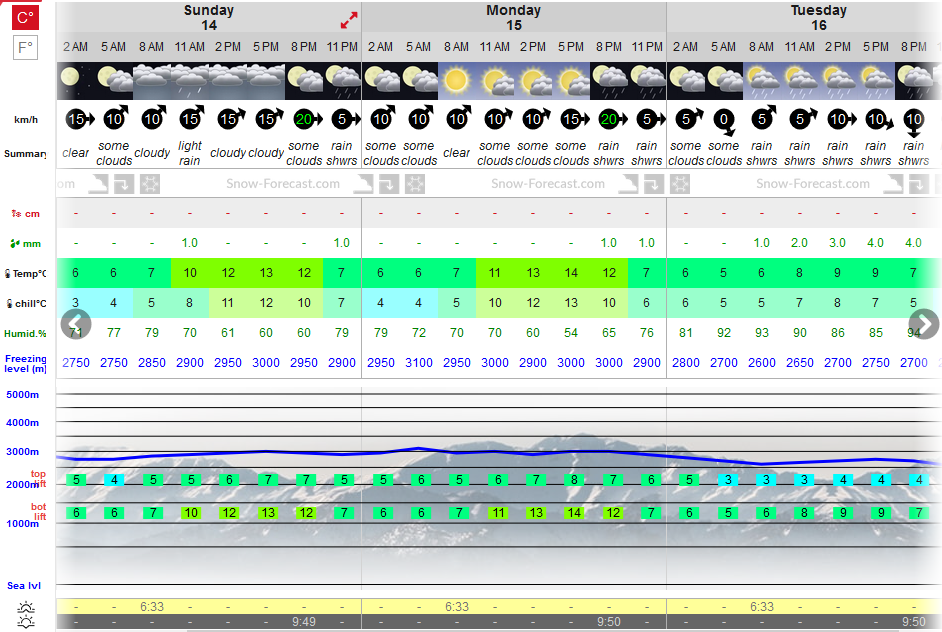Click Monday 5 PM humidity value 54
This screenshot has height=632, width=942.
[x=571, y=333]
